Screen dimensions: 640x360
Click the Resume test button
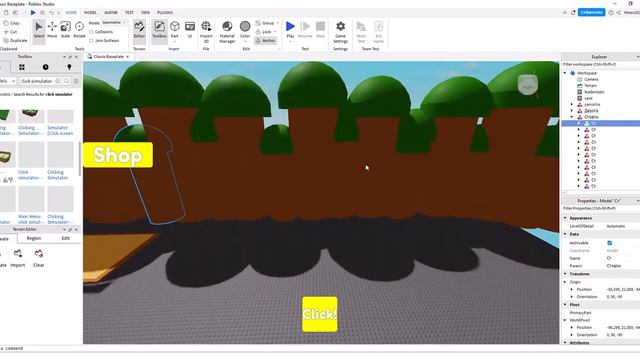[305, 30]
